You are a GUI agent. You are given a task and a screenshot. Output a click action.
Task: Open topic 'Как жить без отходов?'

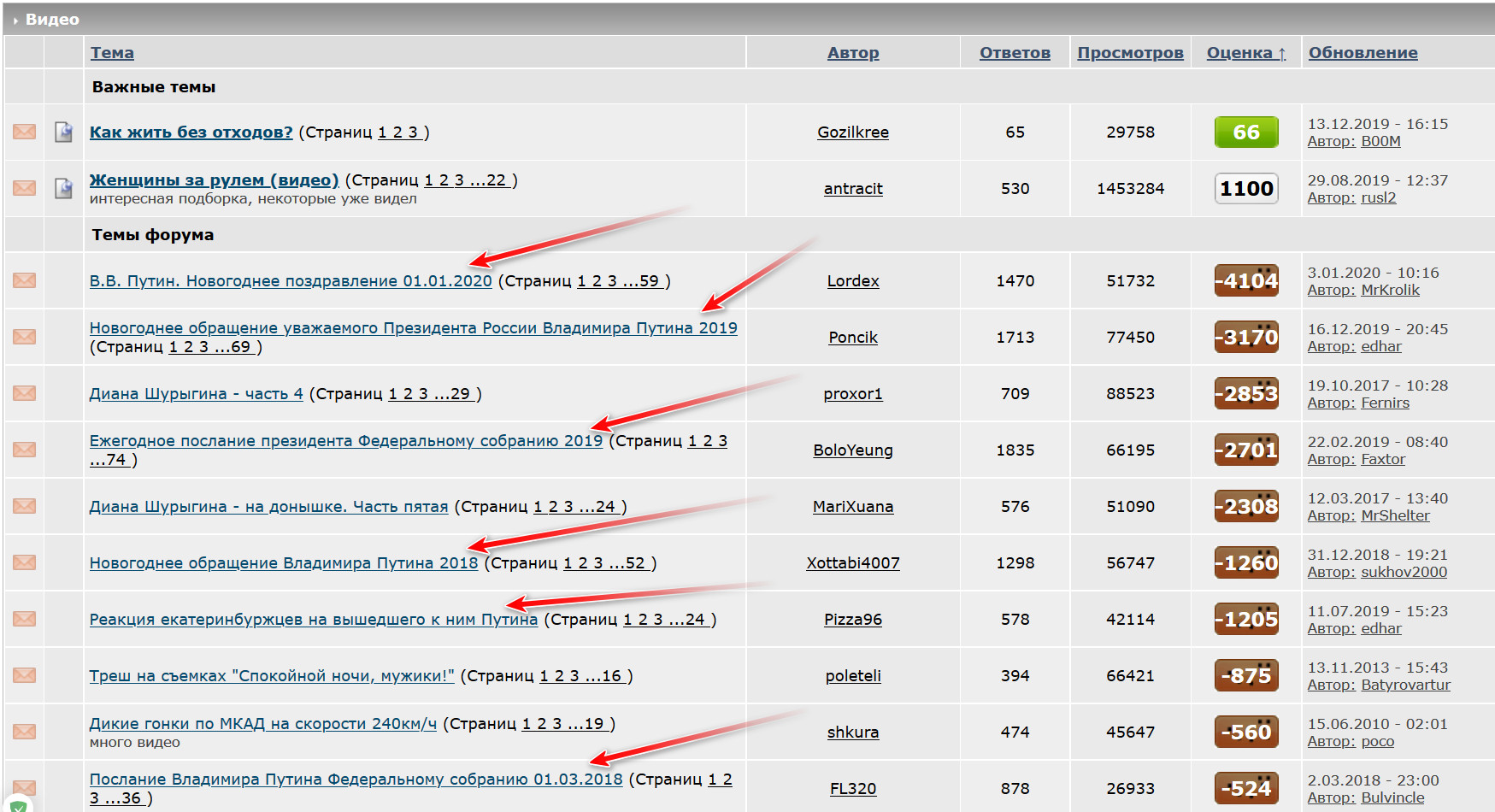pos(191,132)
